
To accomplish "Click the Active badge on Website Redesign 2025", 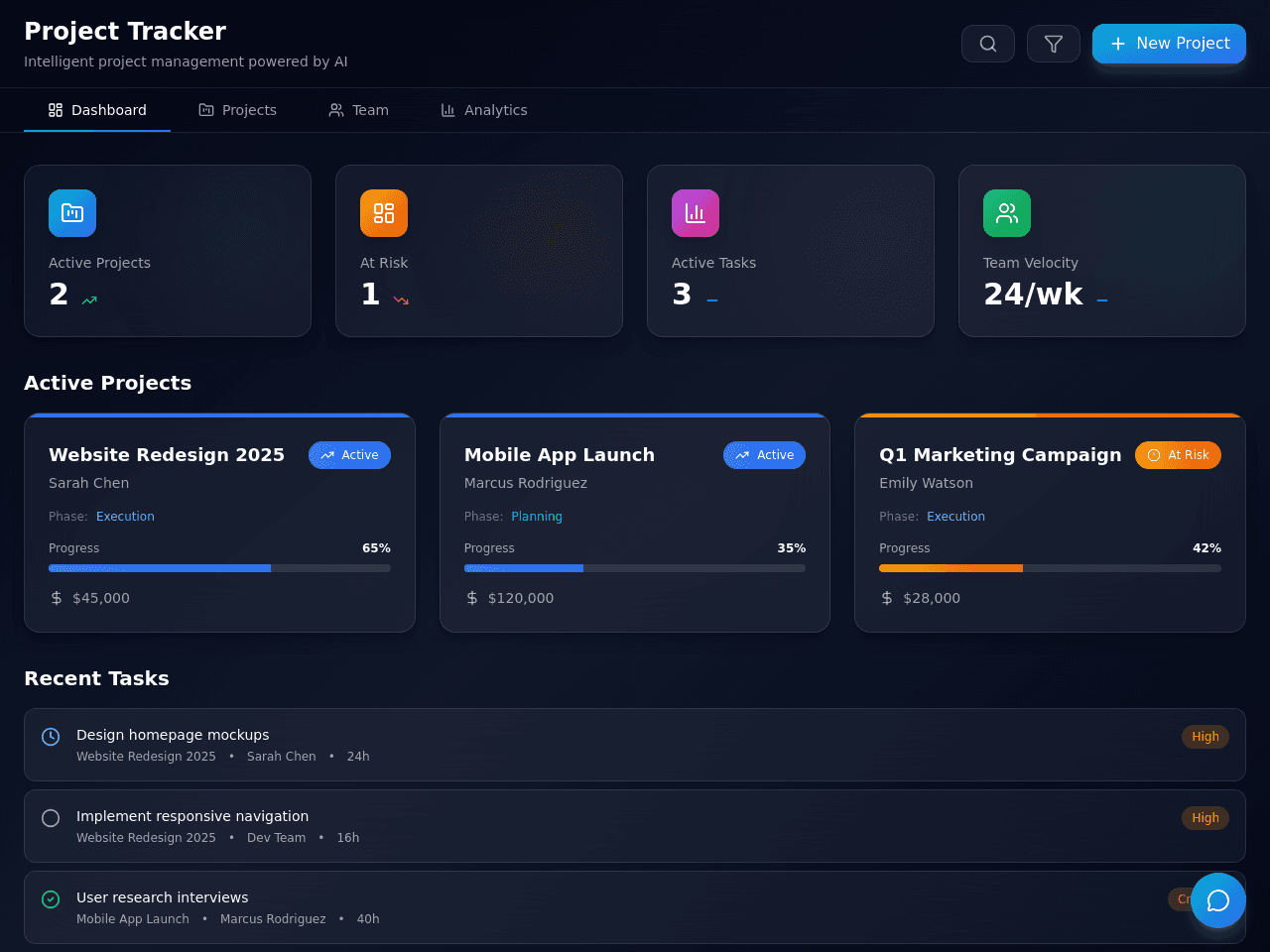I will pyautogui.click(x=349, y=455).
